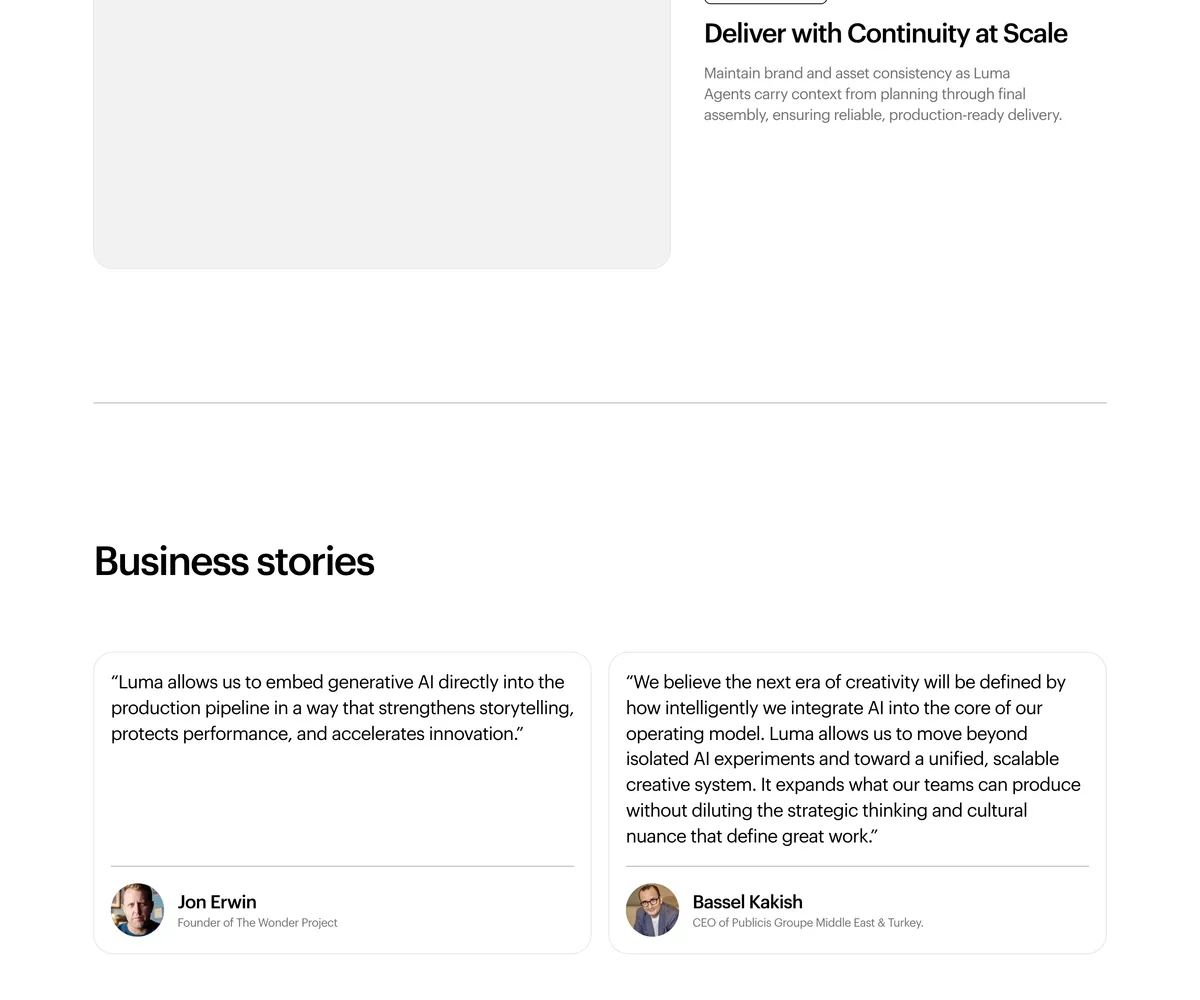Click the Business stories section title

(234, 561)
